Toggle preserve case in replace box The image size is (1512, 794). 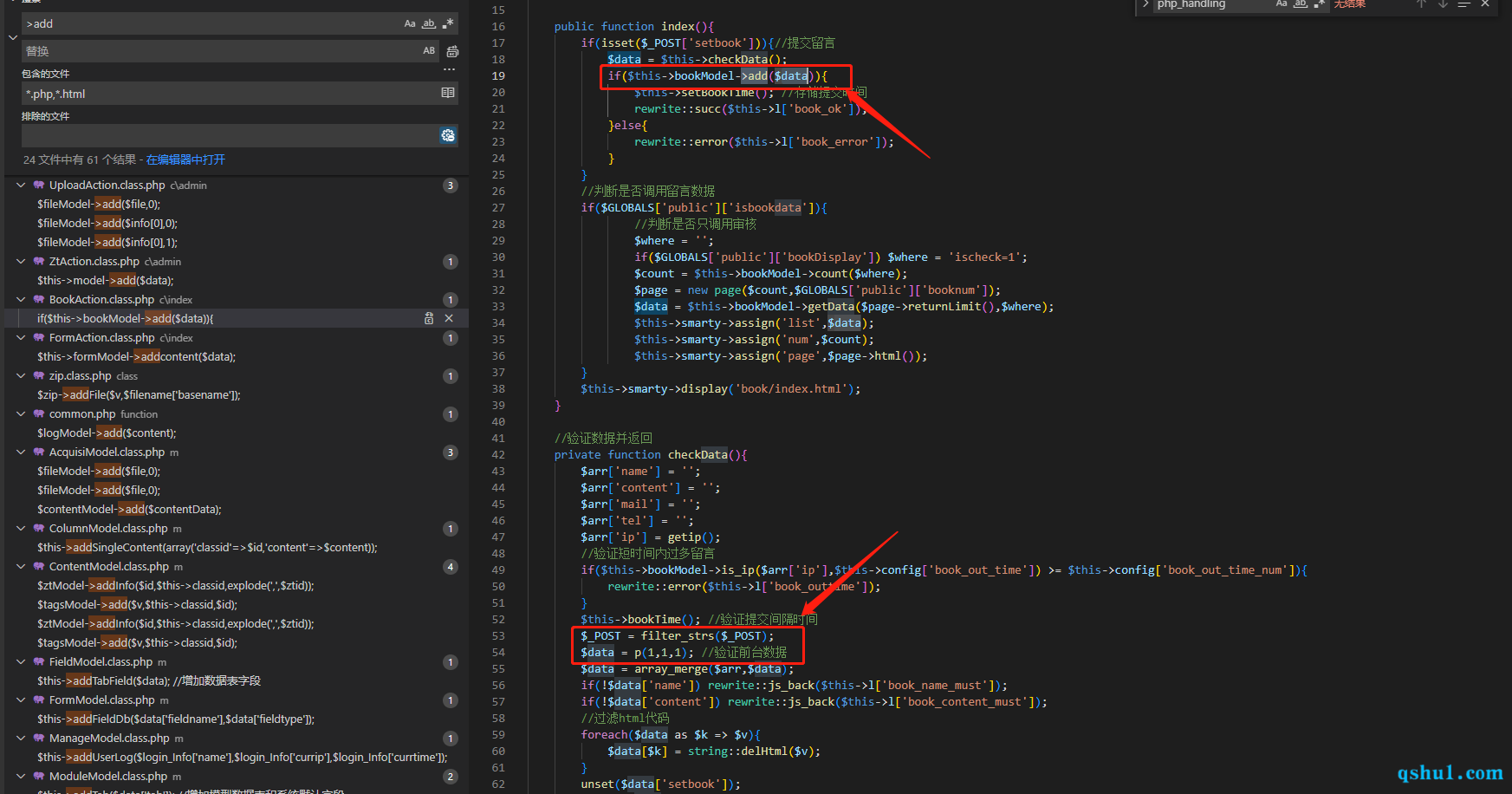point(429,51)
